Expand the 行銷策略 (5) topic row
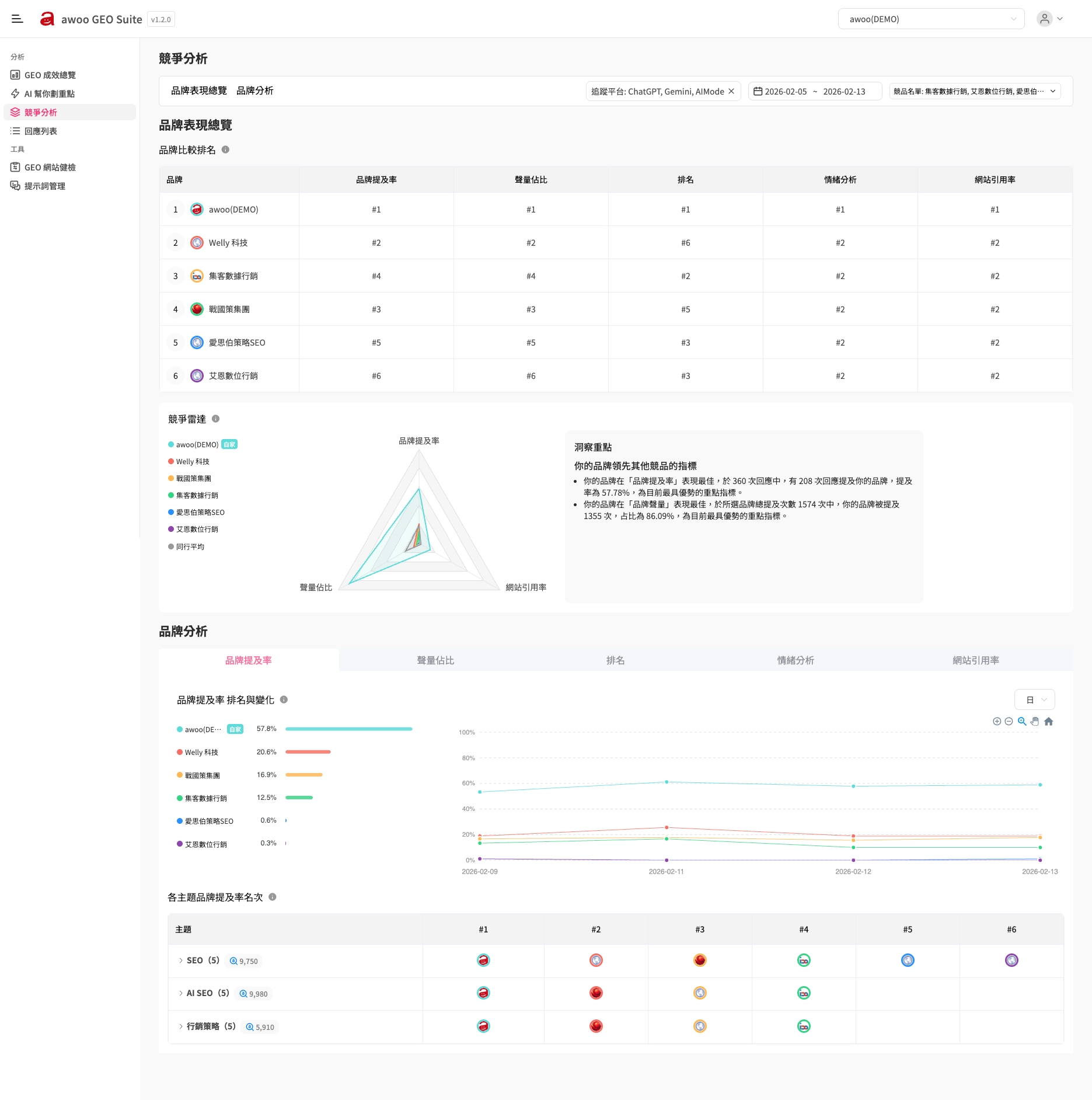Viewport: 1092px width, 1100px height. coord(180,1026)
